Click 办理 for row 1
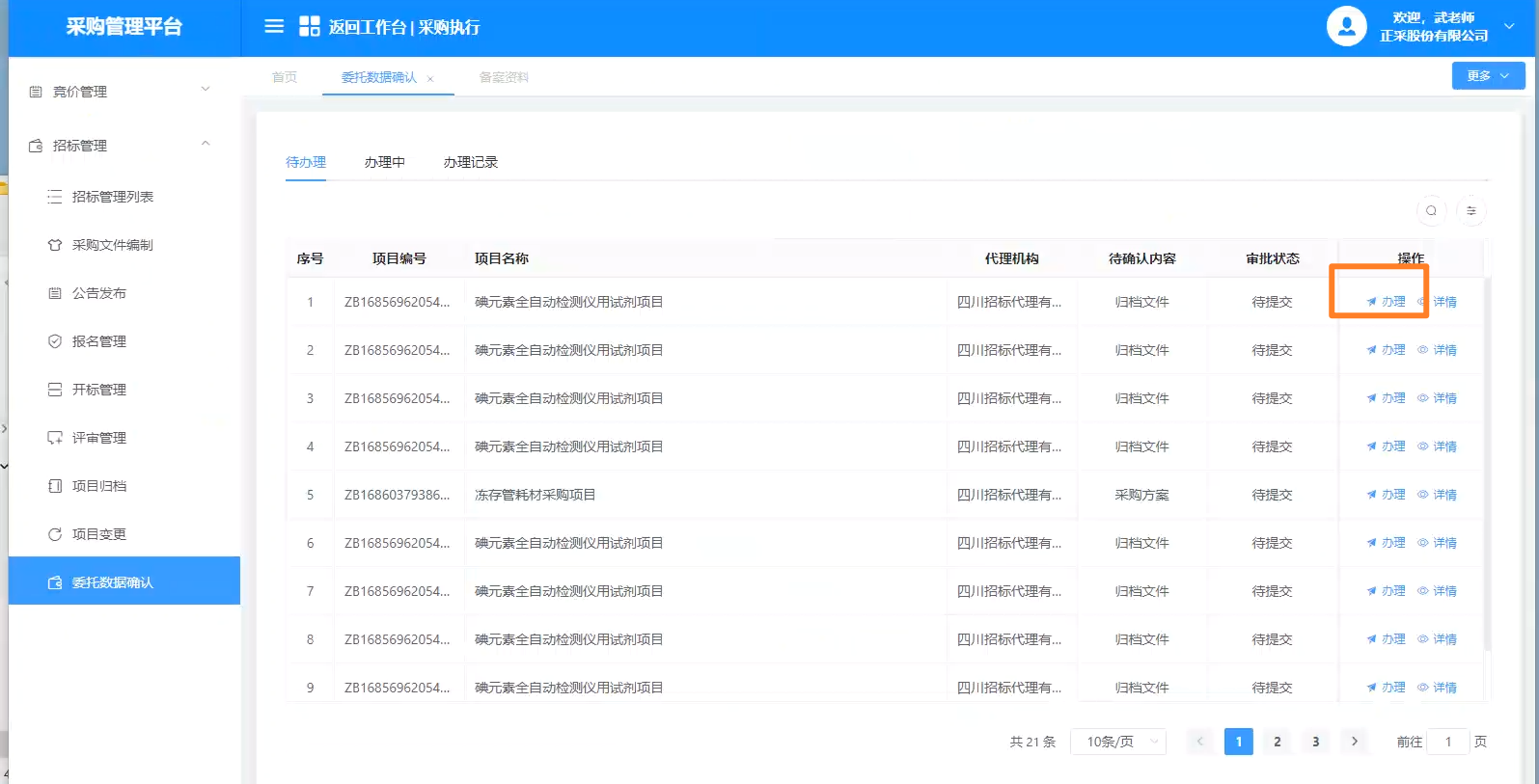1539x784 pixels. tap(1386, 302)
